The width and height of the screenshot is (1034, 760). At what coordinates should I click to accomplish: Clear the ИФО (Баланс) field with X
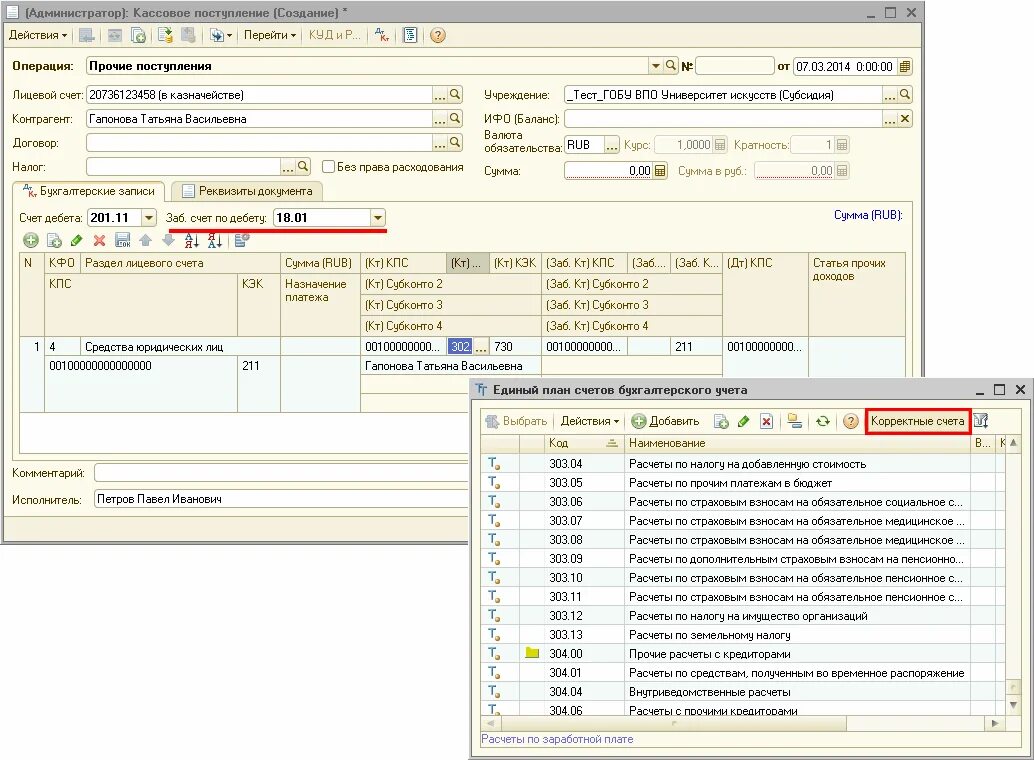tap(905, 119)
